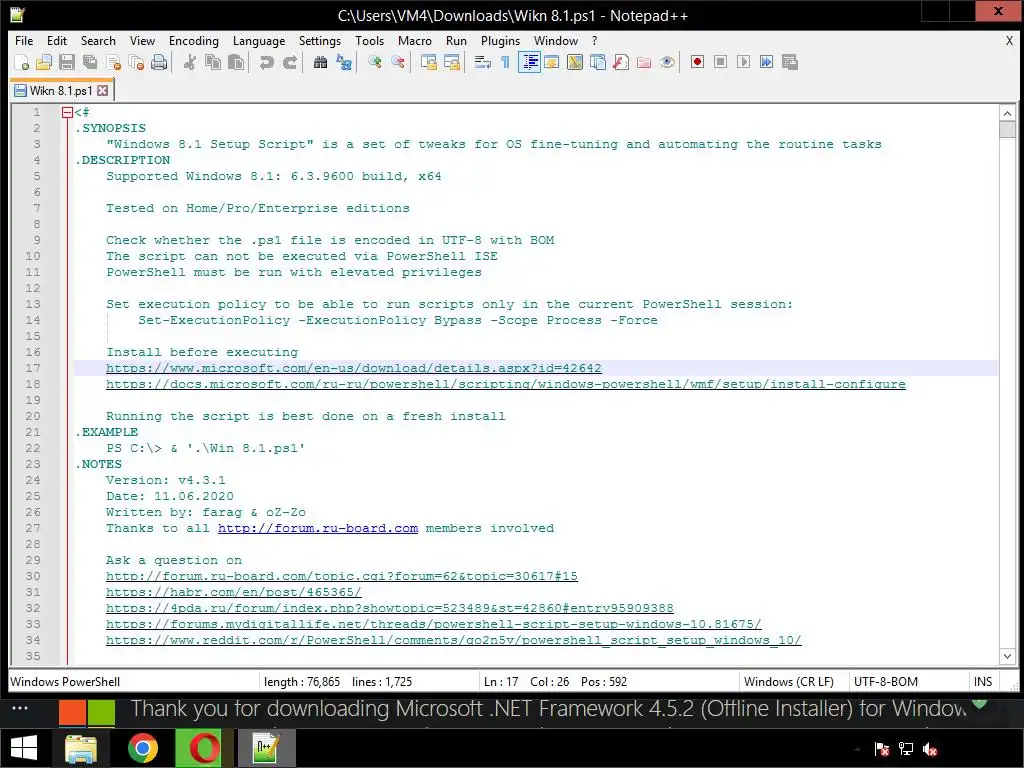Click the Windows Start button
This screenshot has height=768, width=1024.
click(24, 748)
